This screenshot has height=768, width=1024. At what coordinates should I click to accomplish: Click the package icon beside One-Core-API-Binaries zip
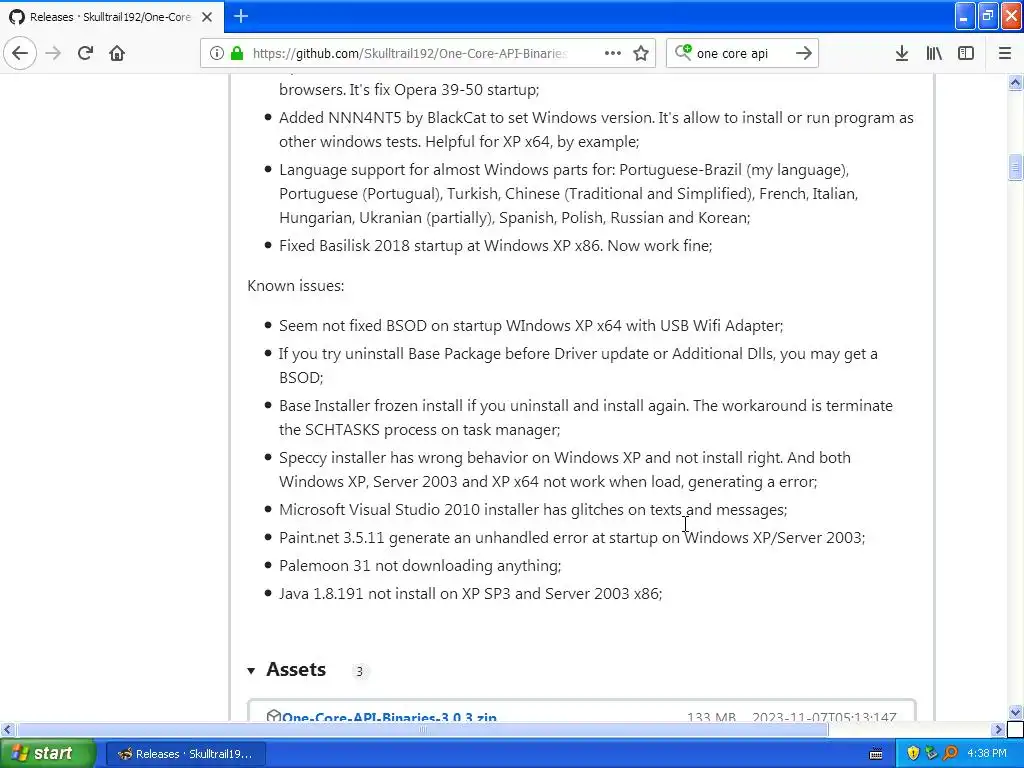pyautogui.click(x=274, y=716)
